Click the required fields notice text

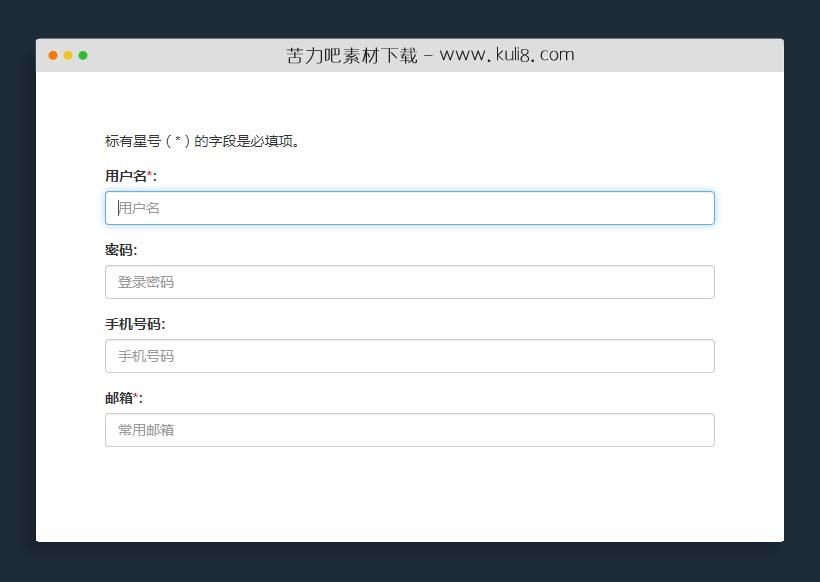click(203, 142)
